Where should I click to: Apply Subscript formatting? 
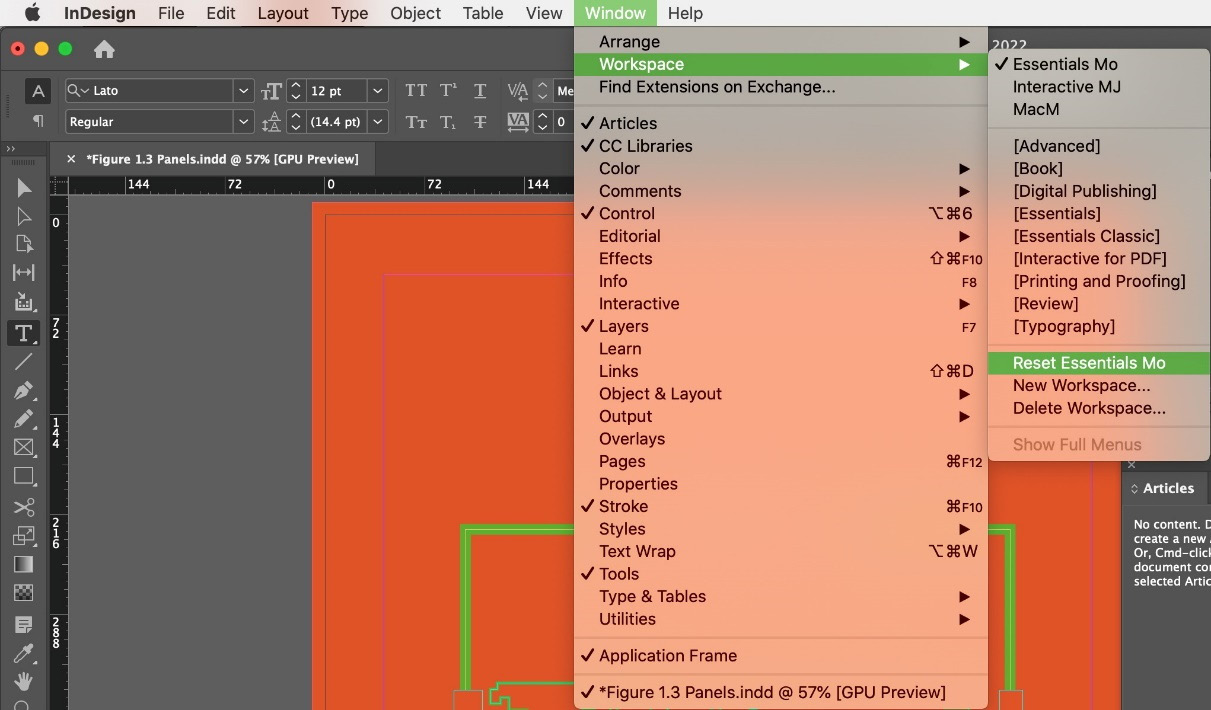click(x=448, y=122)
